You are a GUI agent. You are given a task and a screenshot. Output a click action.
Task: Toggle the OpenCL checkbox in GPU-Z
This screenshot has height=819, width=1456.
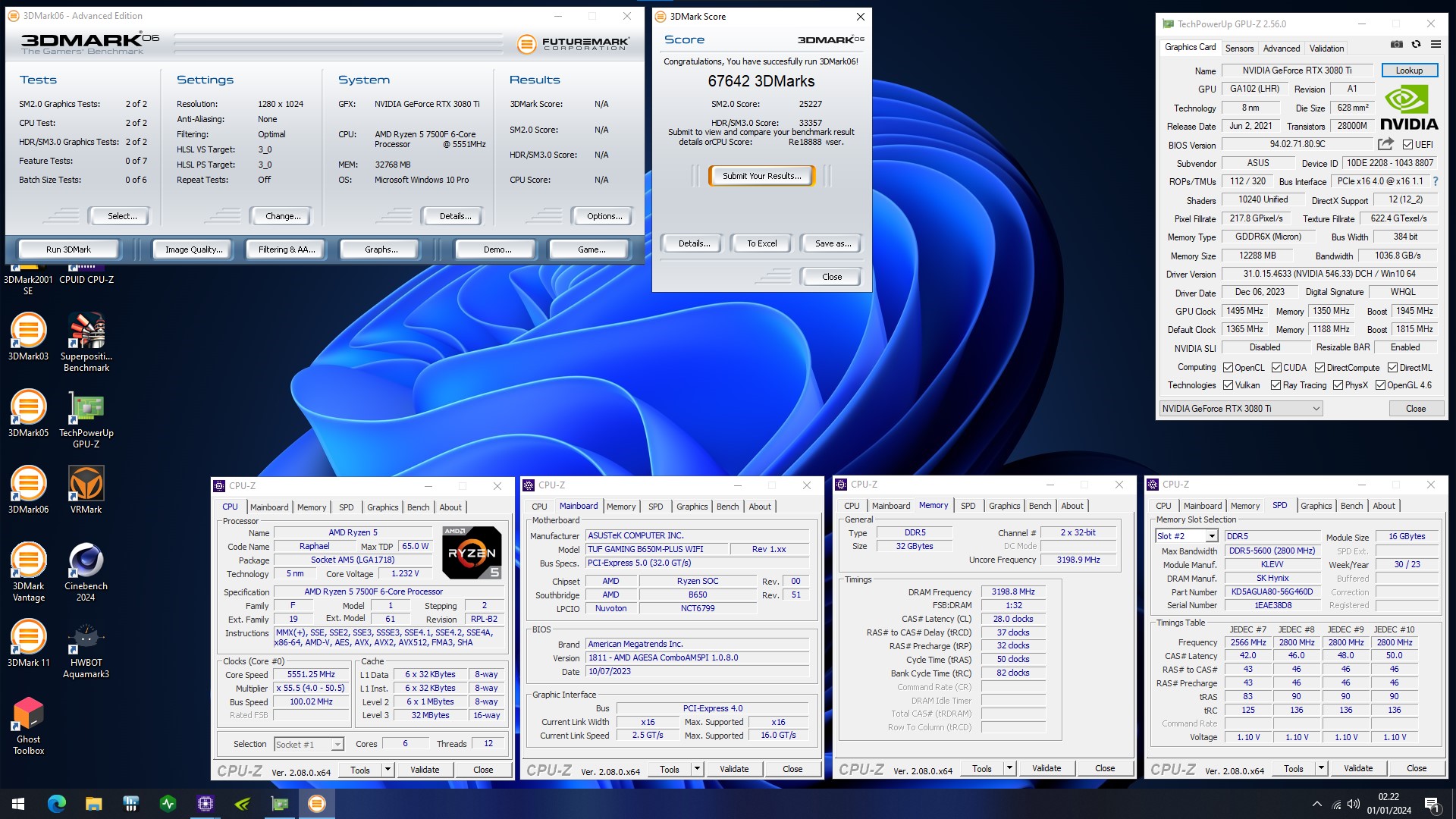tap(1228, 368)
